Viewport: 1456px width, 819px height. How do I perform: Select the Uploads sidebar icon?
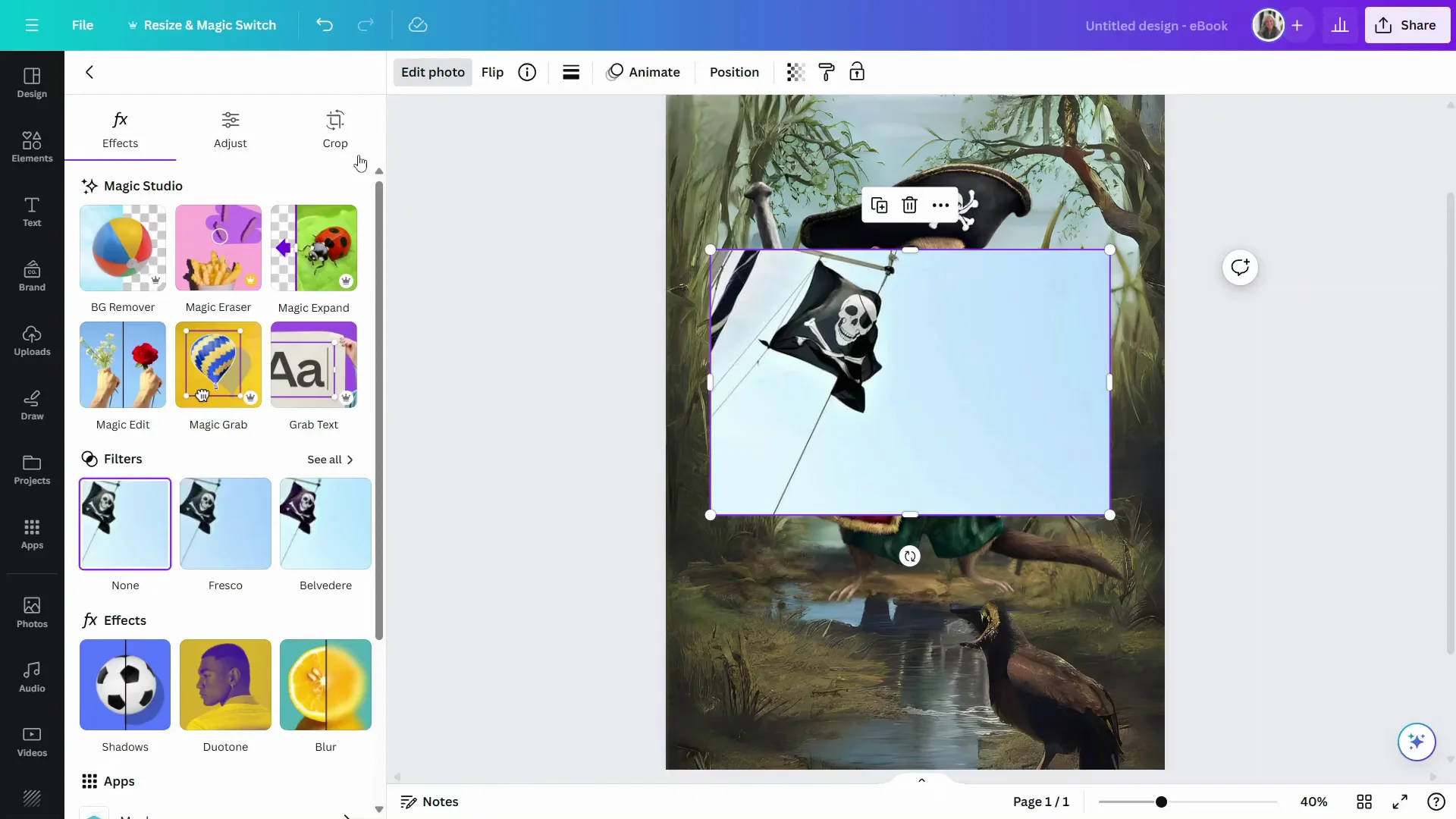pyautogui.click(x=31, y=341)
